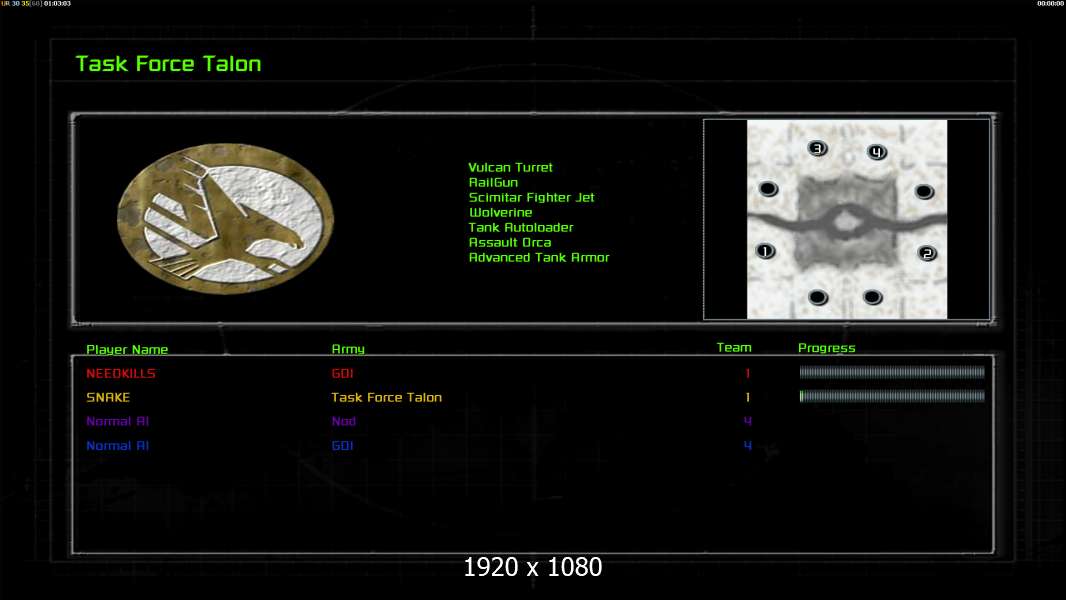Click the Player Name column header

127,350
